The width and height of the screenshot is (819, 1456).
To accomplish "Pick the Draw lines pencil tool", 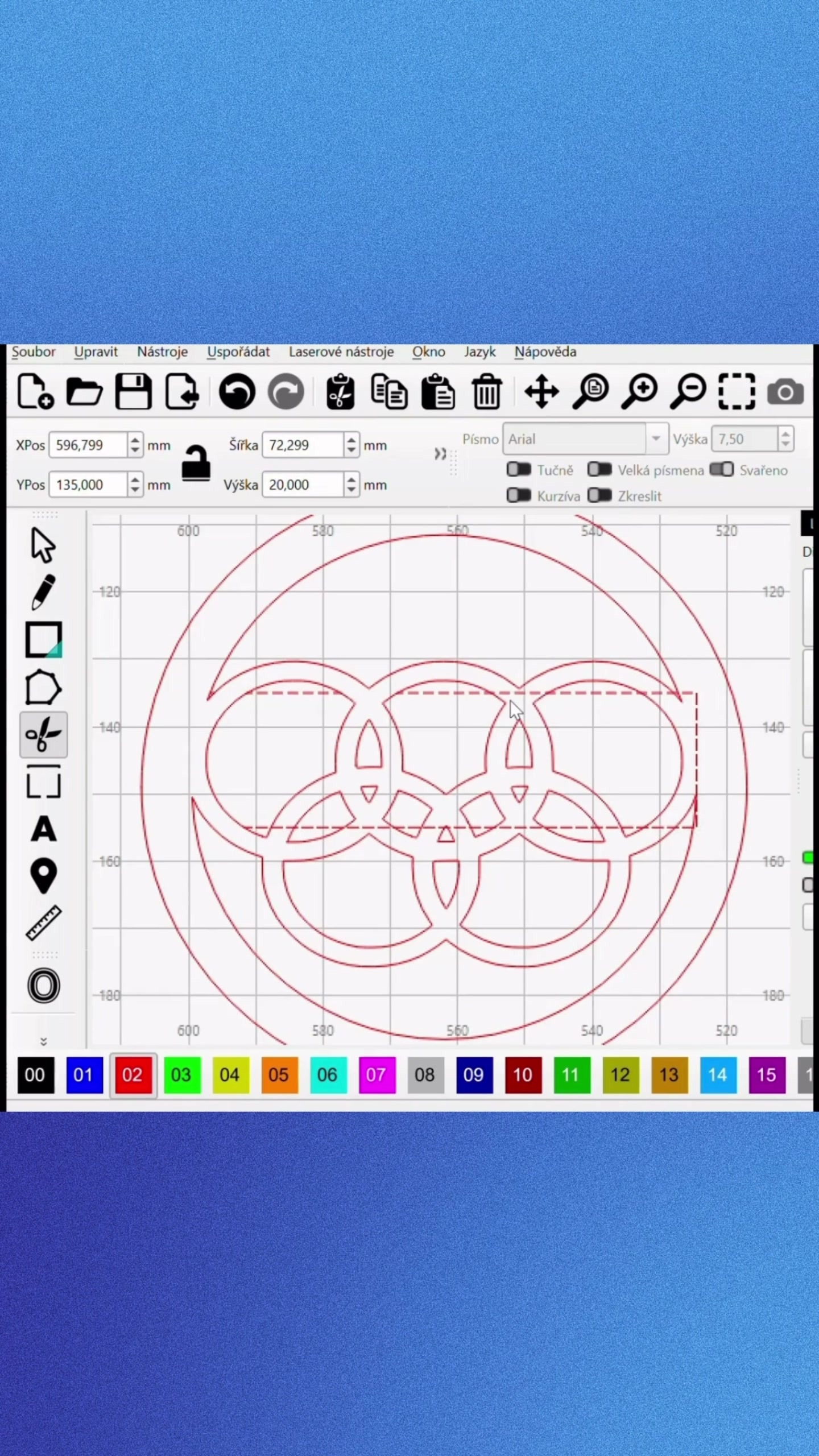I will coord(43,592).
